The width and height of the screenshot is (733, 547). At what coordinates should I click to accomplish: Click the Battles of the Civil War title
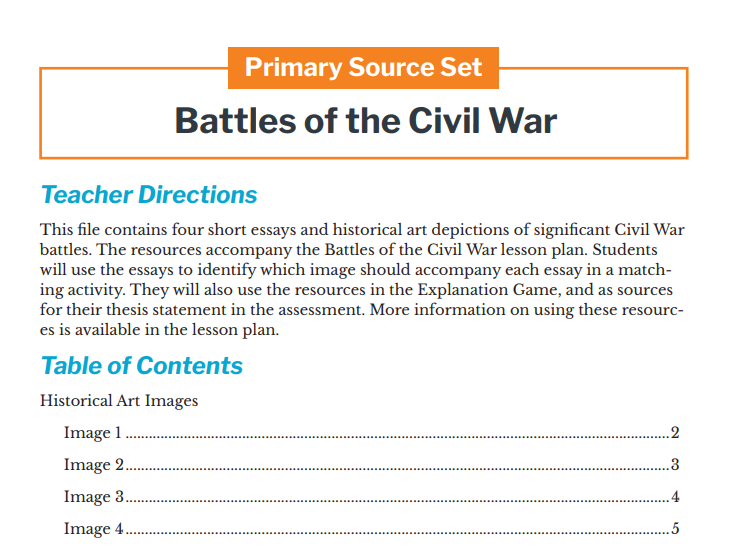click(x=365, y=121)
